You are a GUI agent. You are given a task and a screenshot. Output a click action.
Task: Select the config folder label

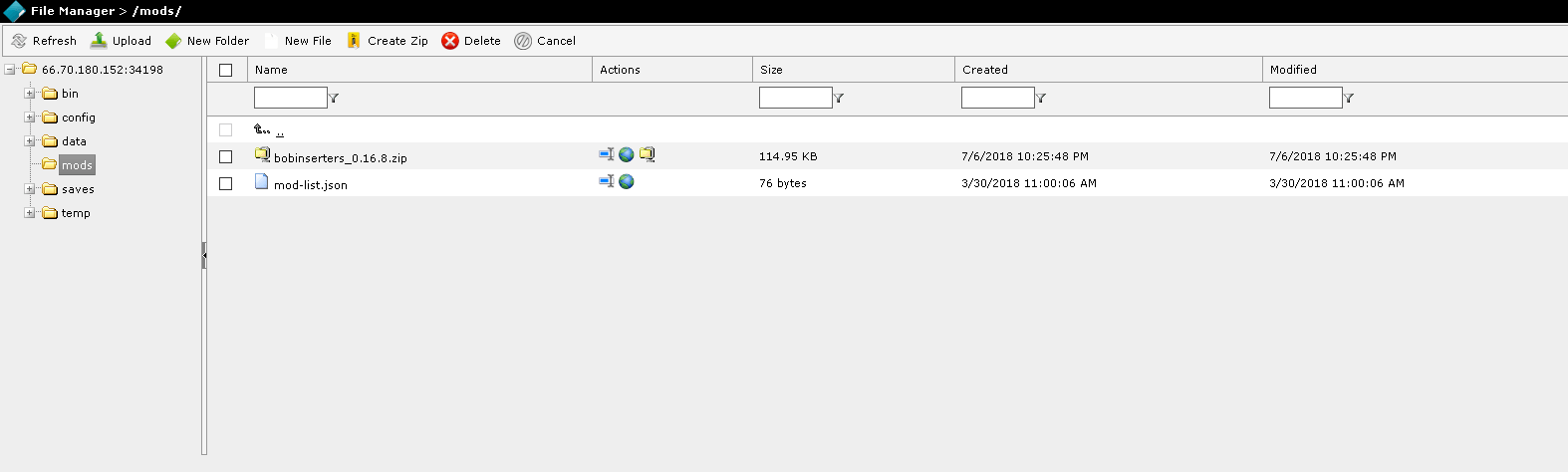coord(79,118)
